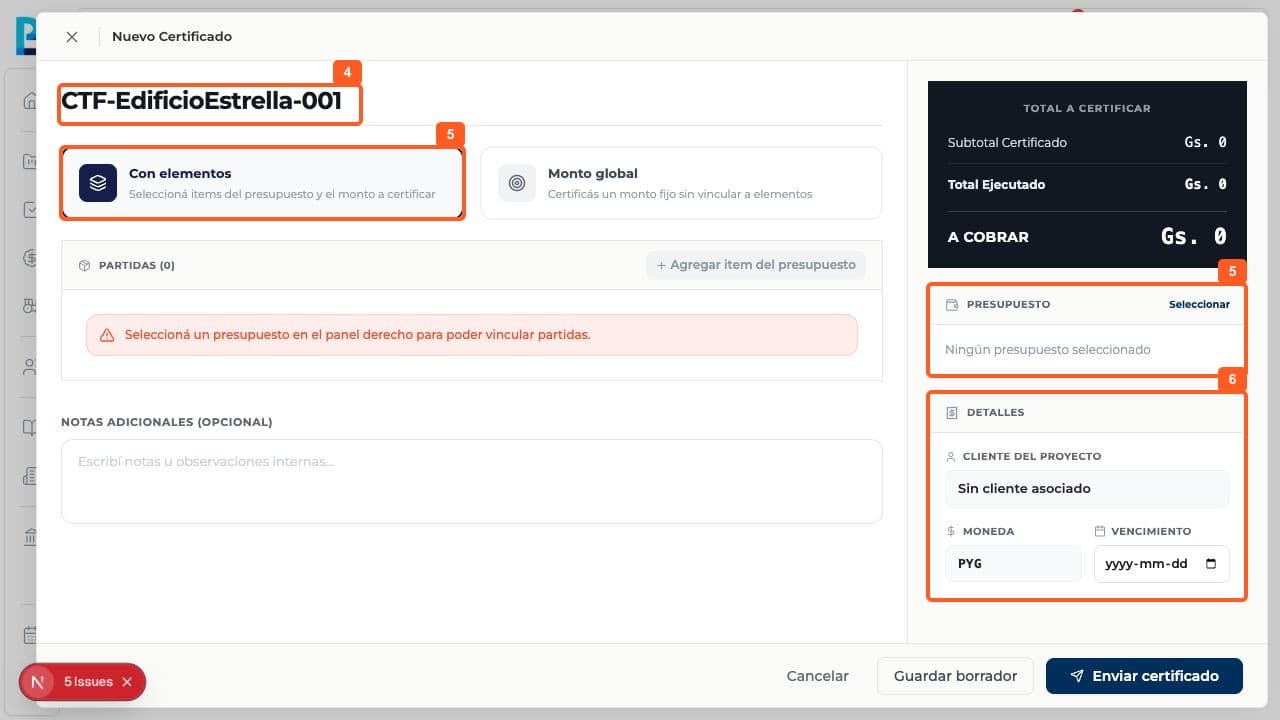This screenshot has height=720, width=1280.
Task: Click the person icon by Cliente del proyecto
Action: point(951,456)
